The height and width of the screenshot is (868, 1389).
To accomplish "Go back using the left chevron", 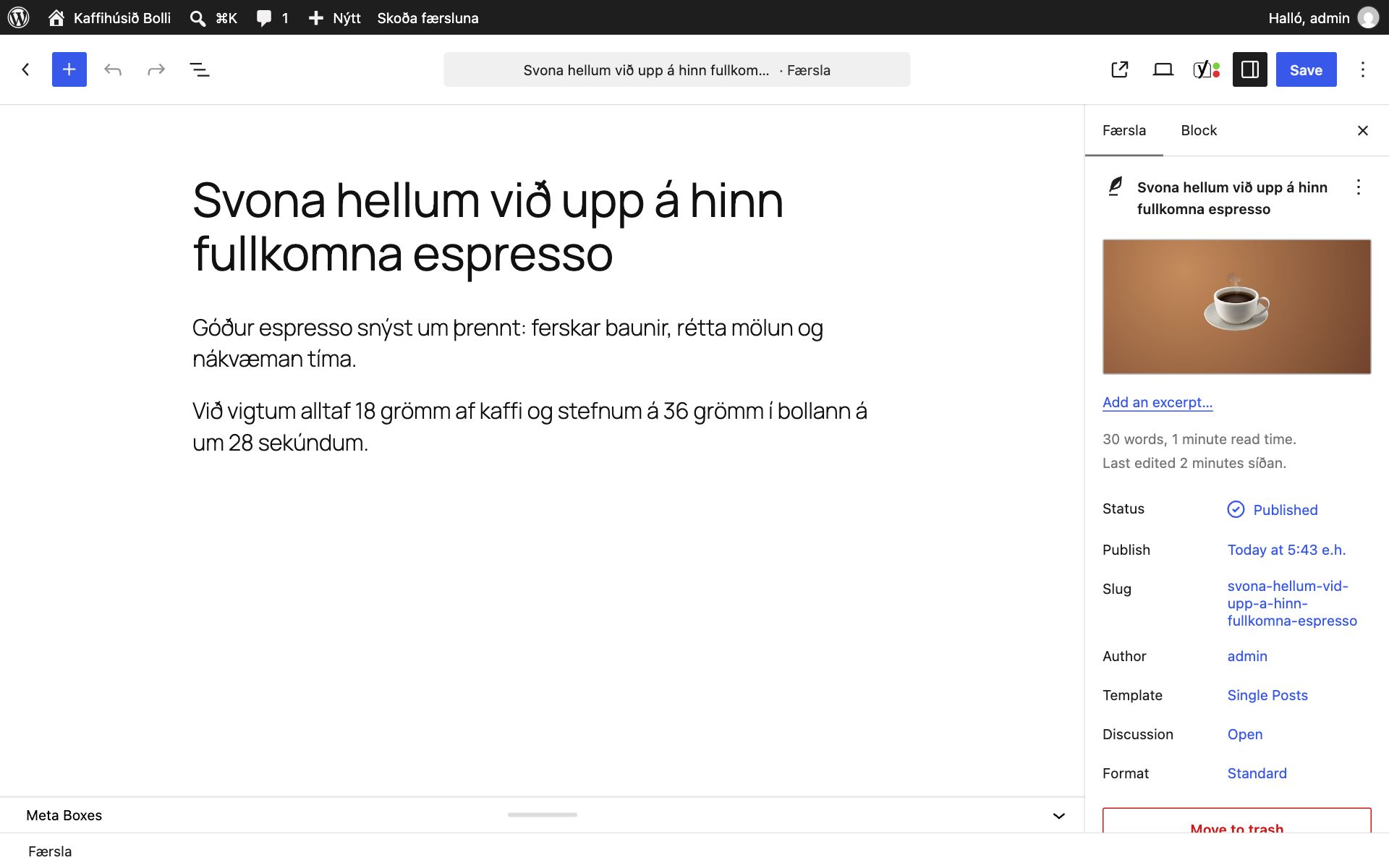I will tap(26, 69).
